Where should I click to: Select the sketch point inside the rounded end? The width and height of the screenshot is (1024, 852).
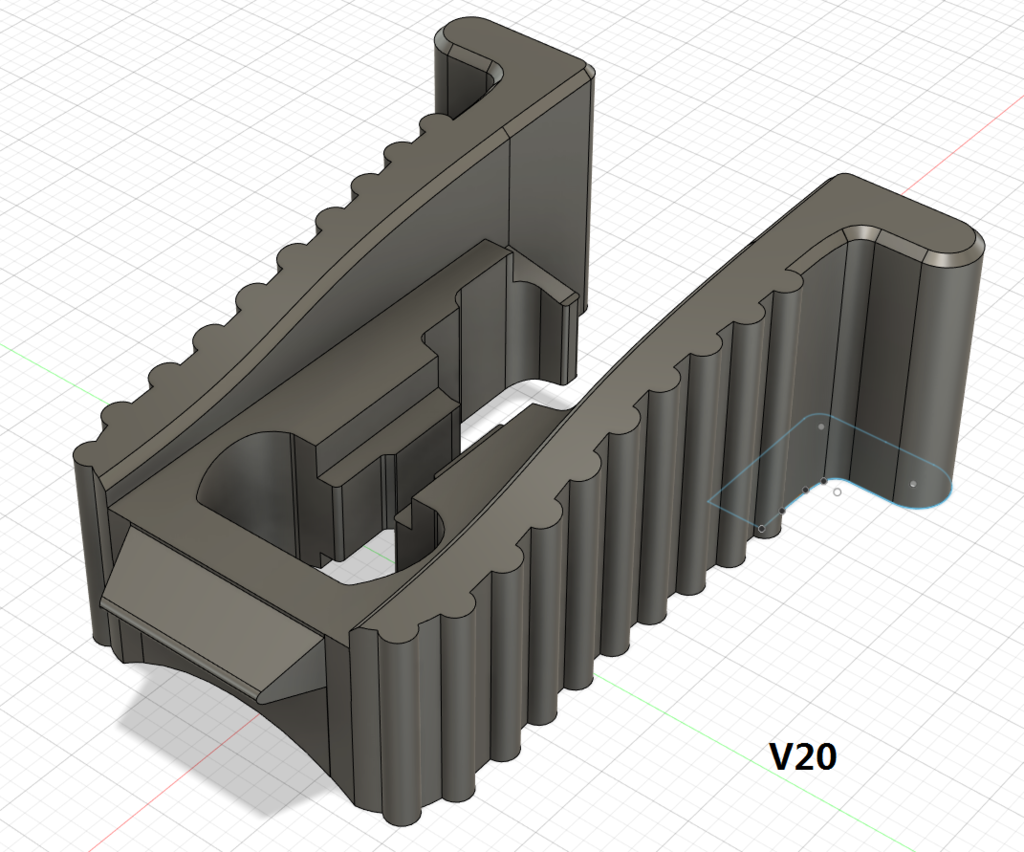point(912,484)
